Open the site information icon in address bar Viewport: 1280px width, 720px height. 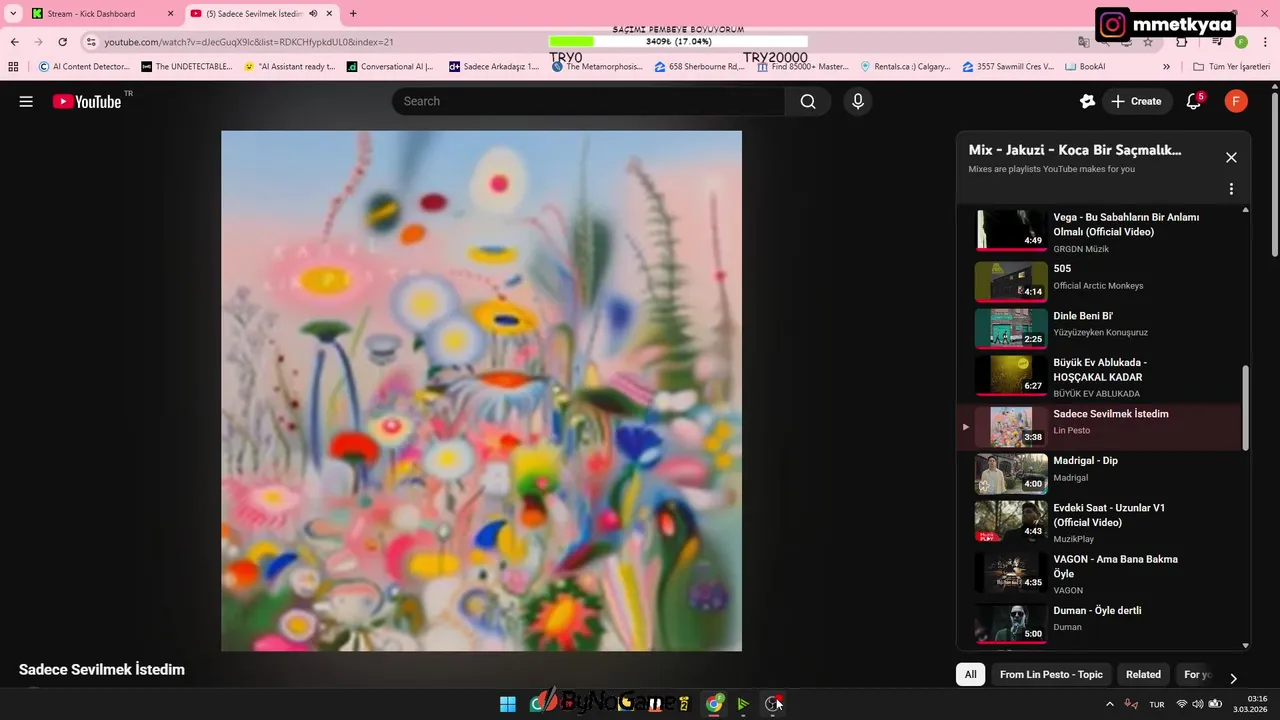(91, 42)
